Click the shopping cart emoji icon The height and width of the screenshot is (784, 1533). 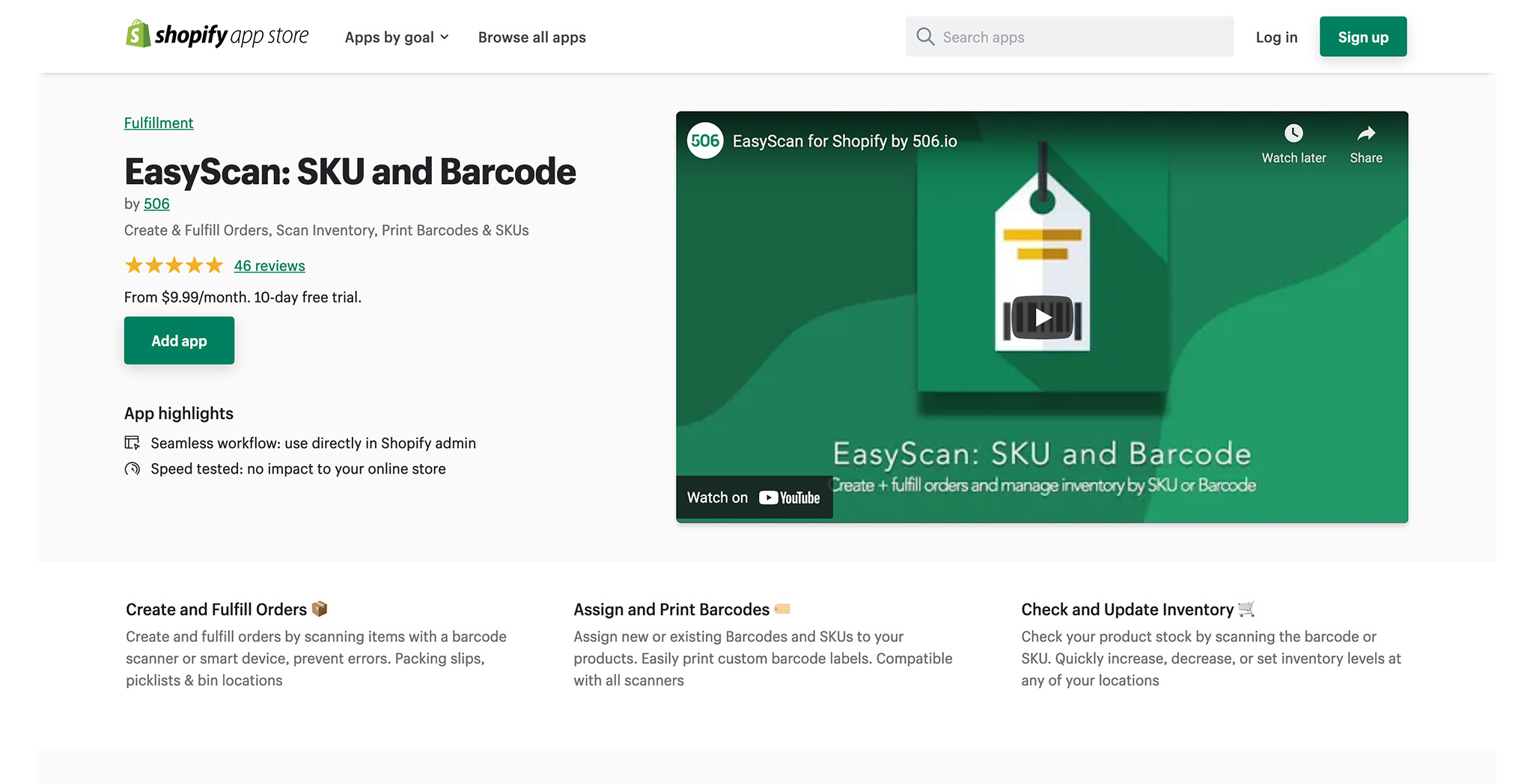click(1246, 609)
